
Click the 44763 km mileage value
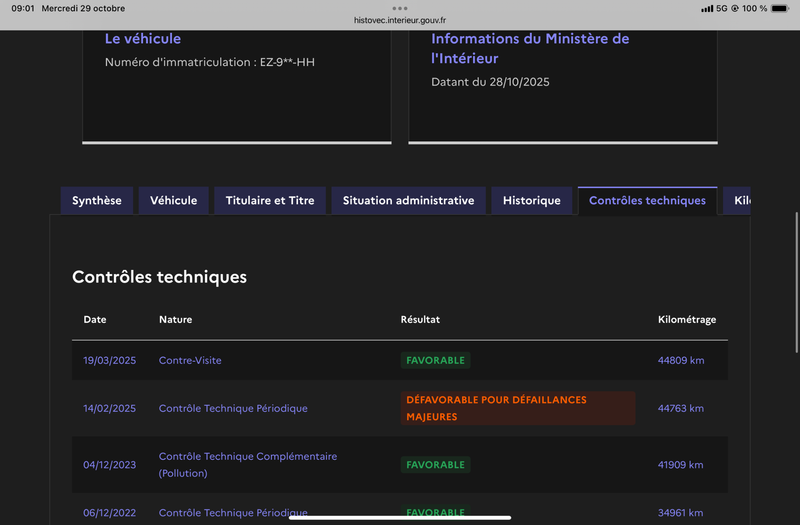(680, 408)
